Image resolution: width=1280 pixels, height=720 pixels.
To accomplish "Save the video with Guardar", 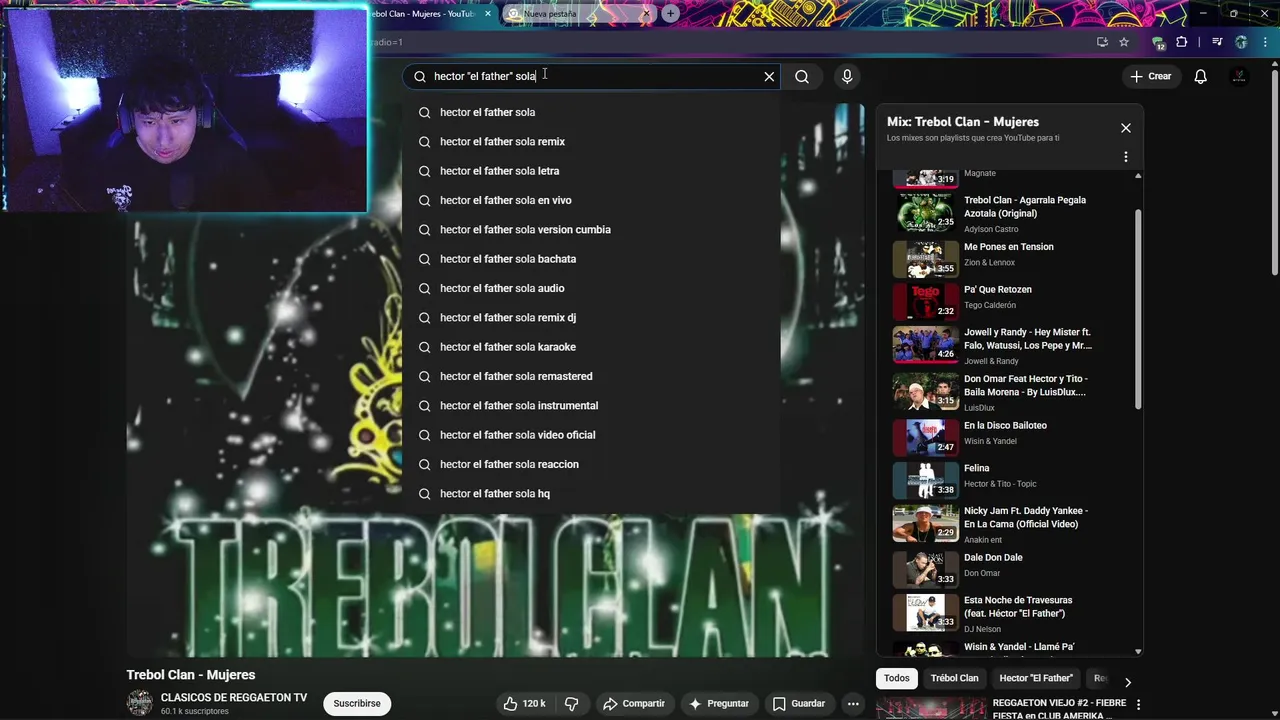I will pos(798,703).
